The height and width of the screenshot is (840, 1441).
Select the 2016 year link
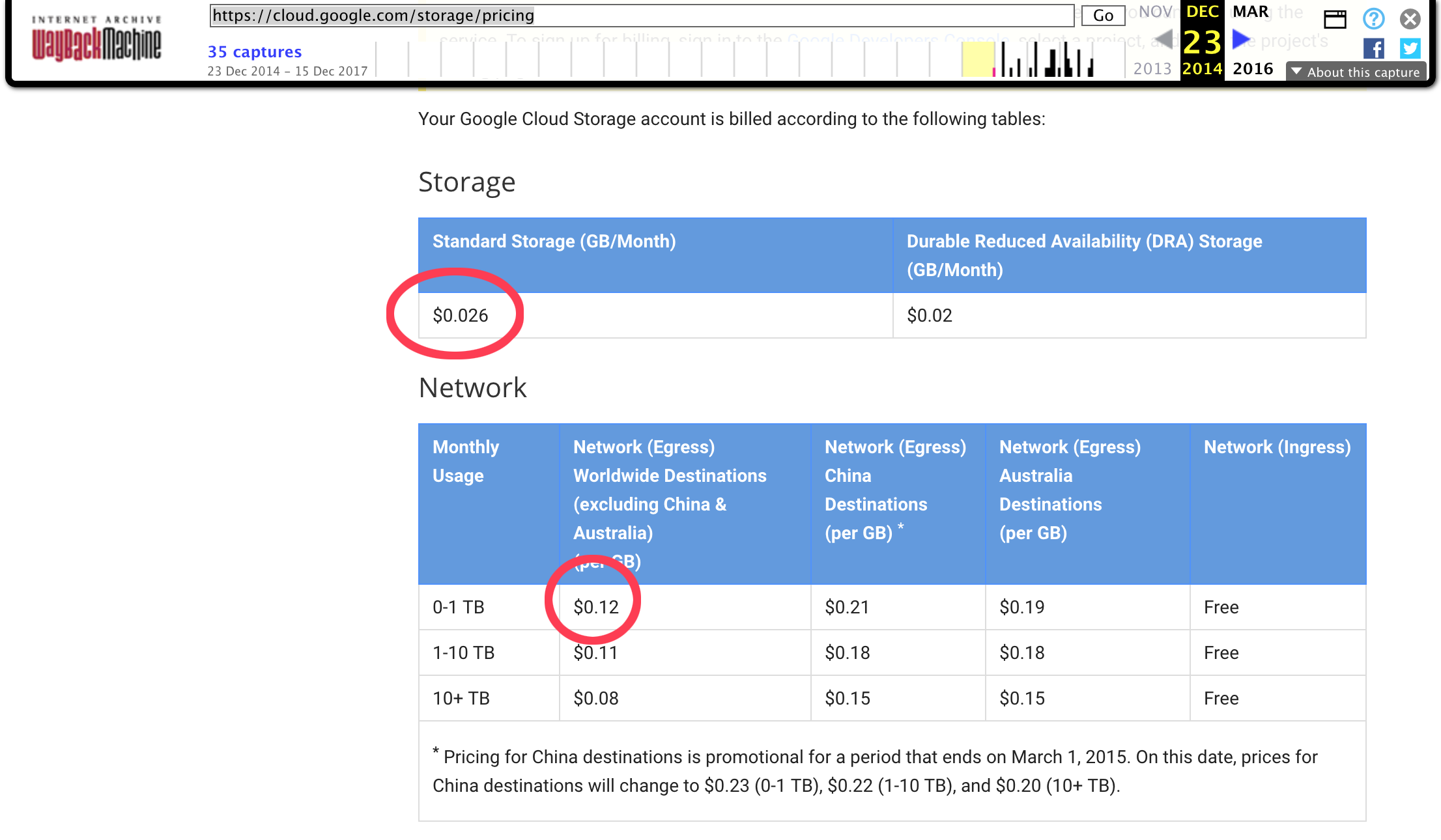pyautogui.click(x=1253, y=69)
